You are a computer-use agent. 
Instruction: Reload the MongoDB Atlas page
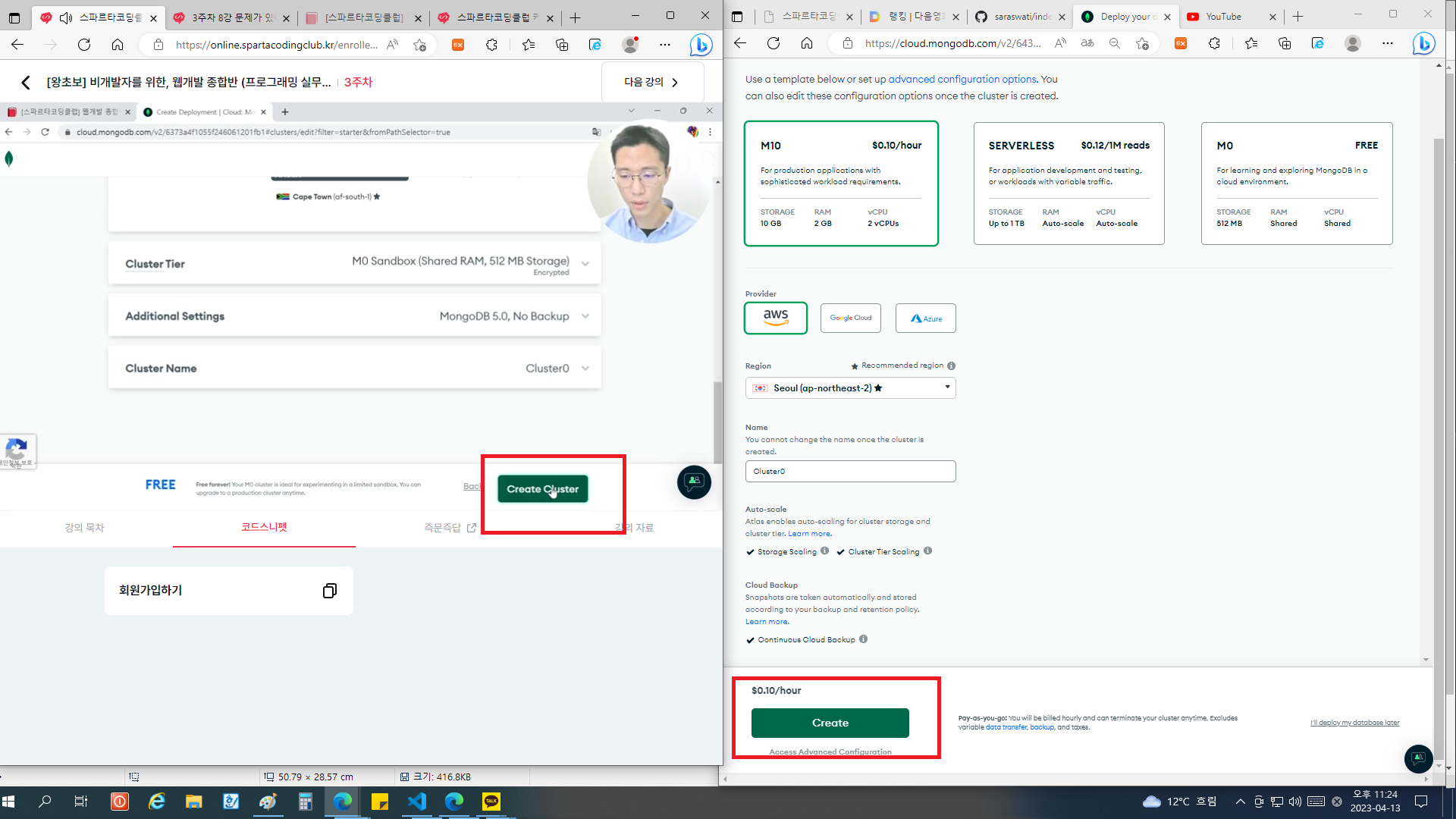(773, 43)
